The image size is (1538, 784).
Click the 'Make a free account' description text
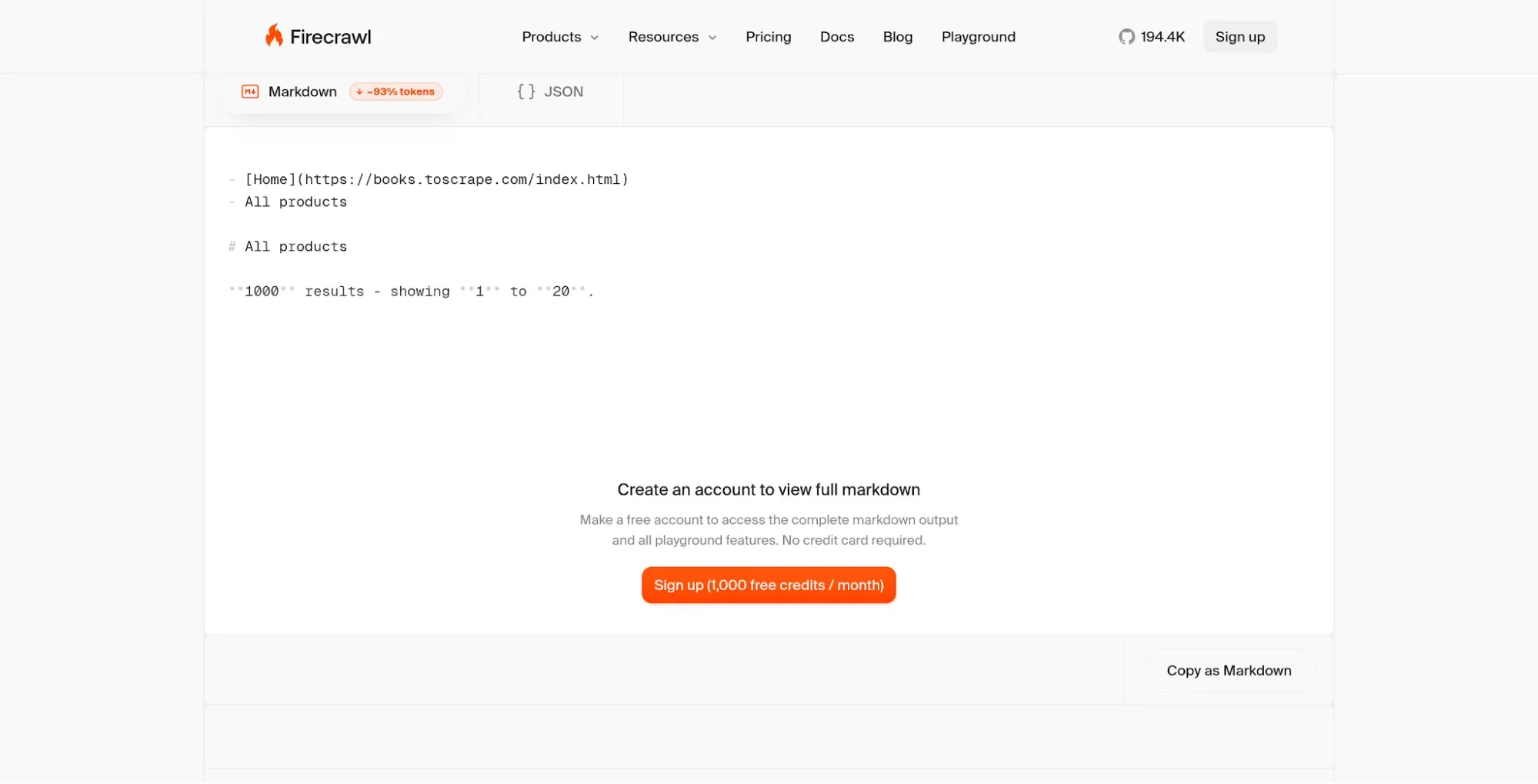pyautogui.click(x=768, y=529)
